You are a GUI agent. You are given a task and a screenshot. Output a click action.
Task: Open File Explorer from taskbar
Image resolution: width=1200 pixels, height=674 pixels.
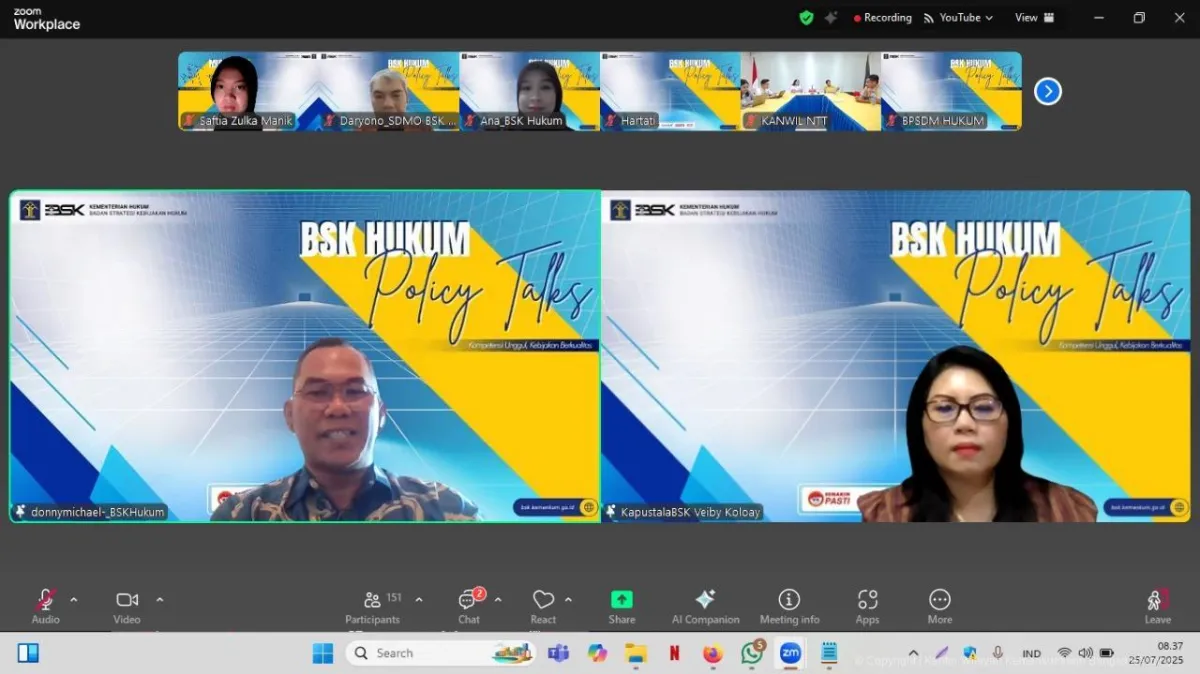[x=636, y=653]
